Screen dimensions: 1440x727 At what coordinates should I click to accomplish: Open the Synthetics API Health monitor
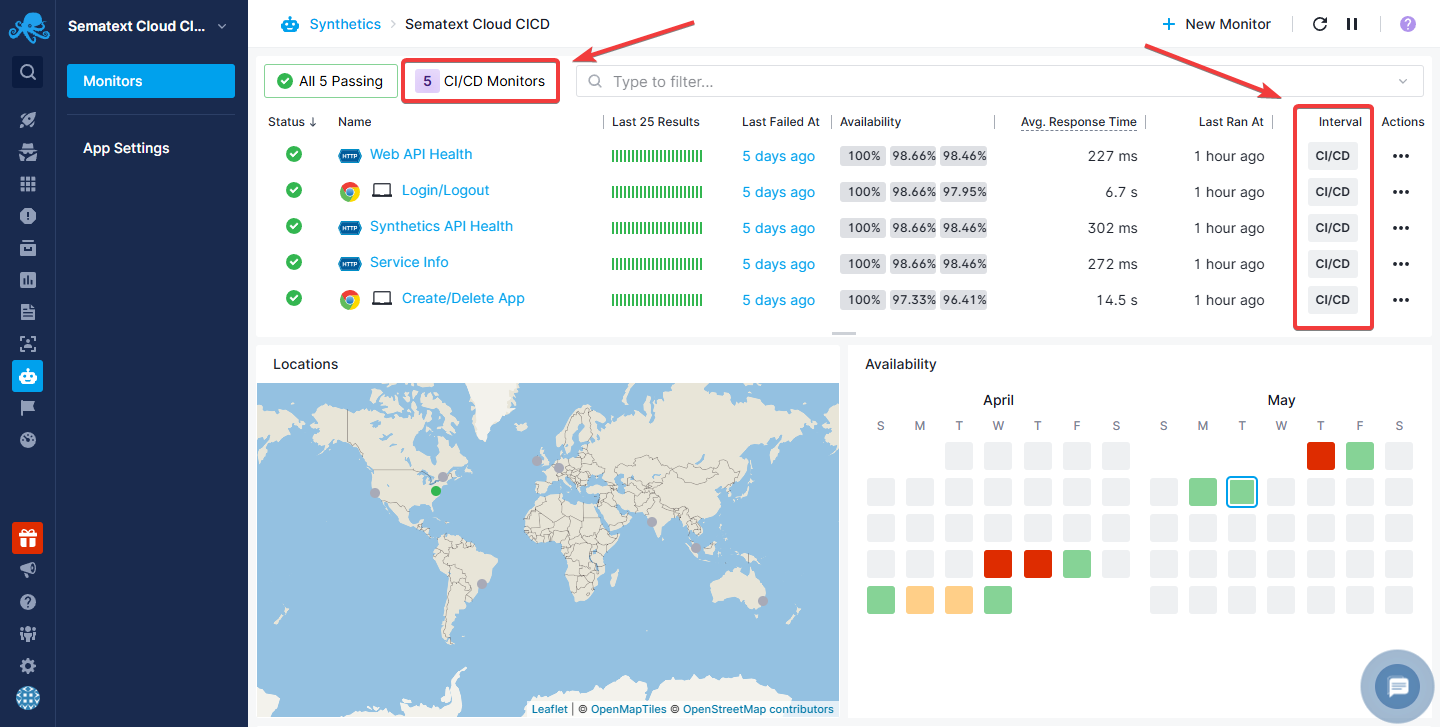[441, 226]
